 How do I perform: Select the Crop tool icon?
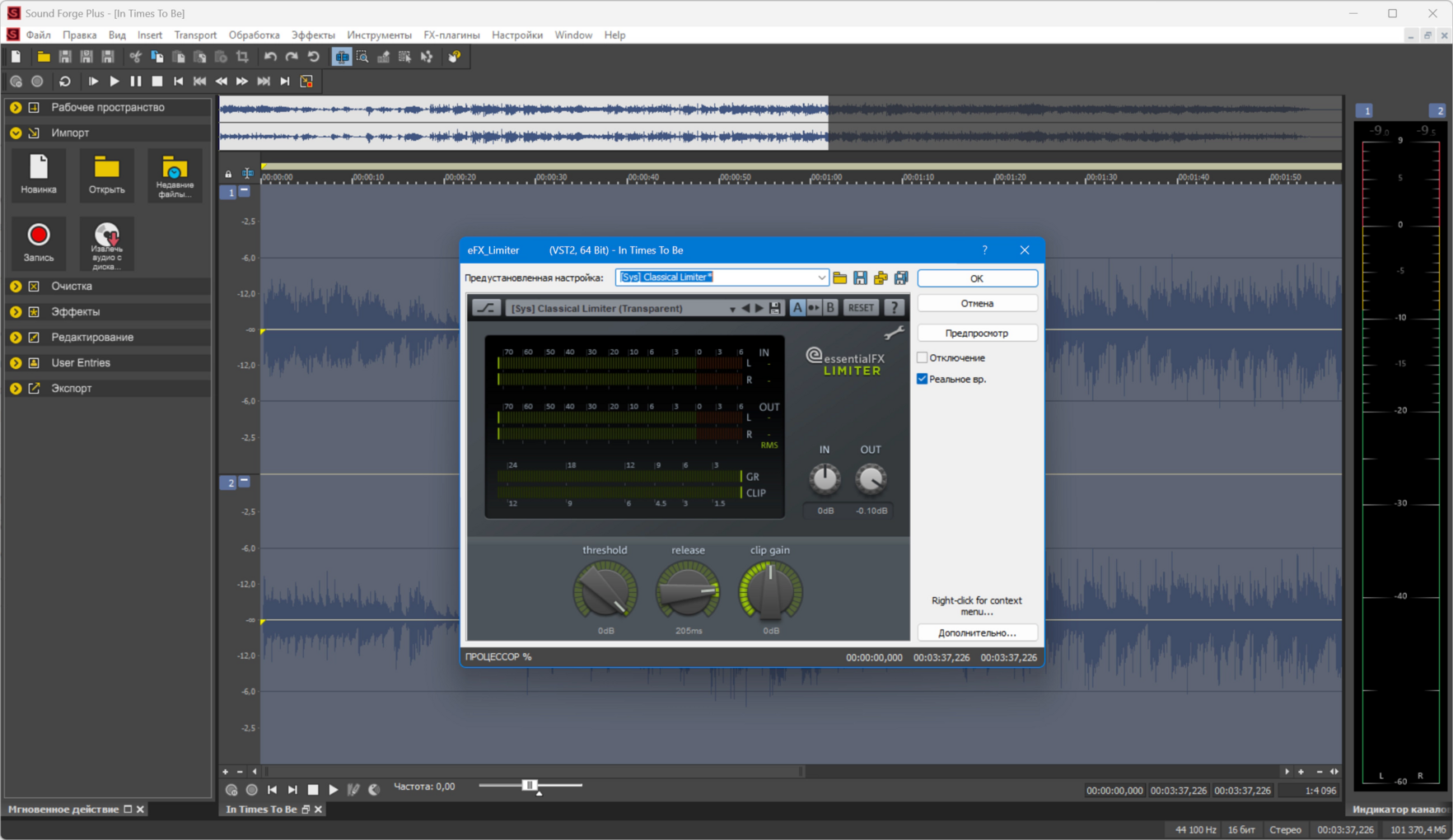point(242,57)
